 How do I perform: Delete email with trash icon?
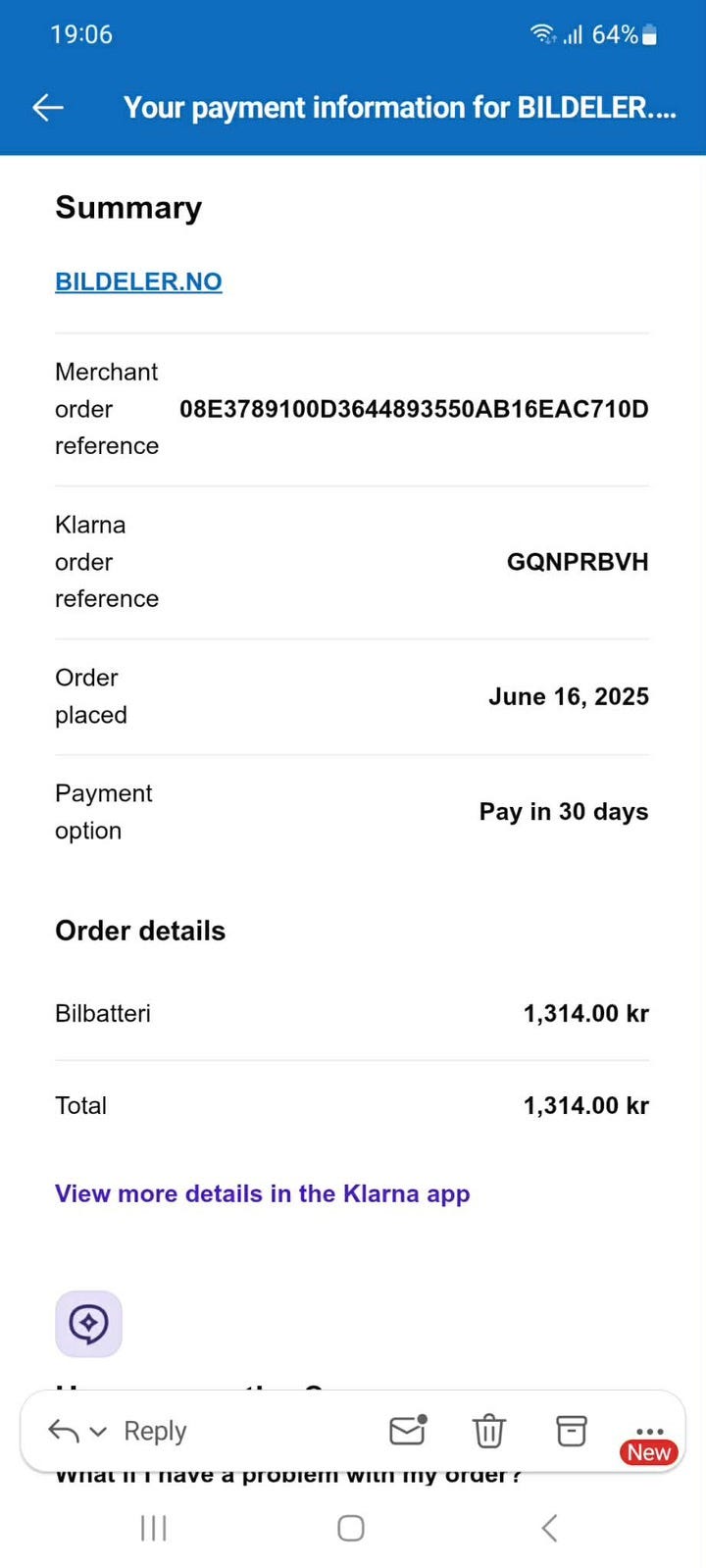tap(489, 1432)
